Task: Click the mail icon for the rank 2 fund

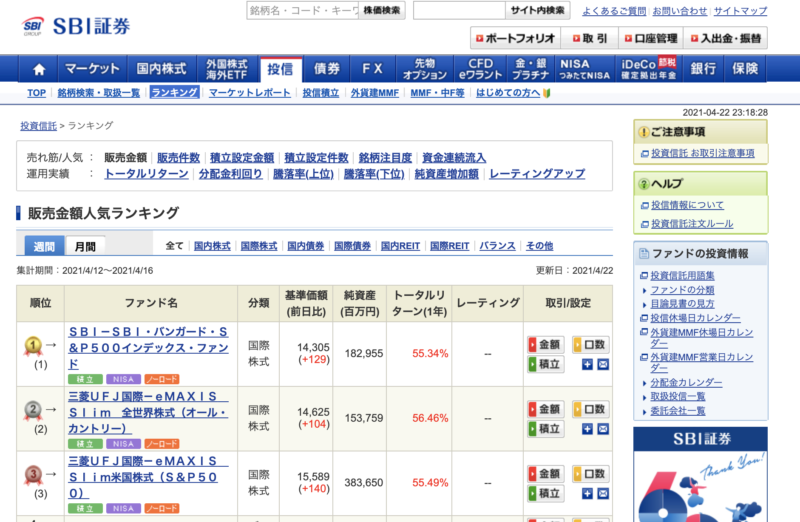Action: (x=603, y=429)
